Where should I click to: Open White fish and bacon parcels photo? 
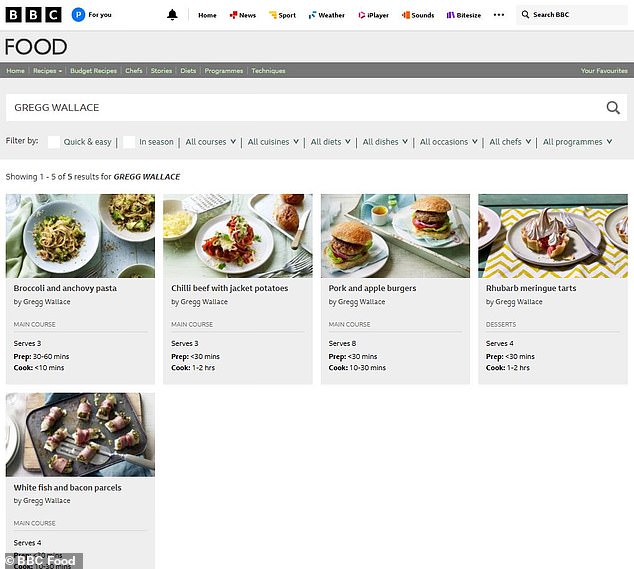pyautogui.click(x=80, y=435)
